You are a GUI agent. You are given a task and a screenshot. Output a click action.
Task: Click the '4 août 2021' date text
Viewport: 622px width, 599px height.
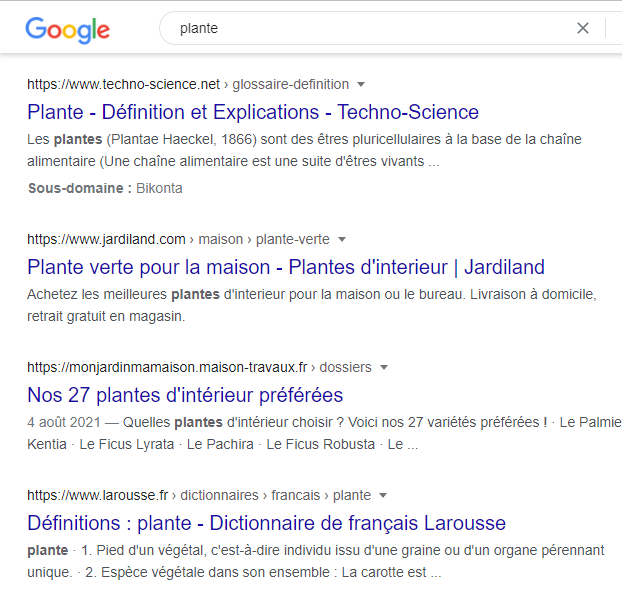click(x=64, y=422)
